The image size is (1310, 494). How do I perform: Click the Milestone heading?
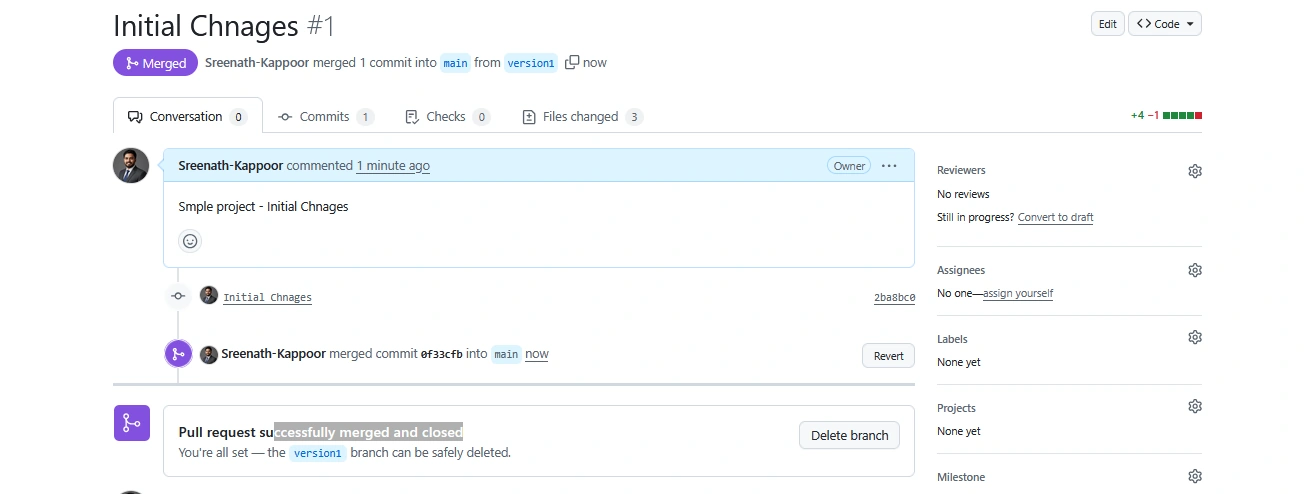pyautogui.click(x=961, y=477)
